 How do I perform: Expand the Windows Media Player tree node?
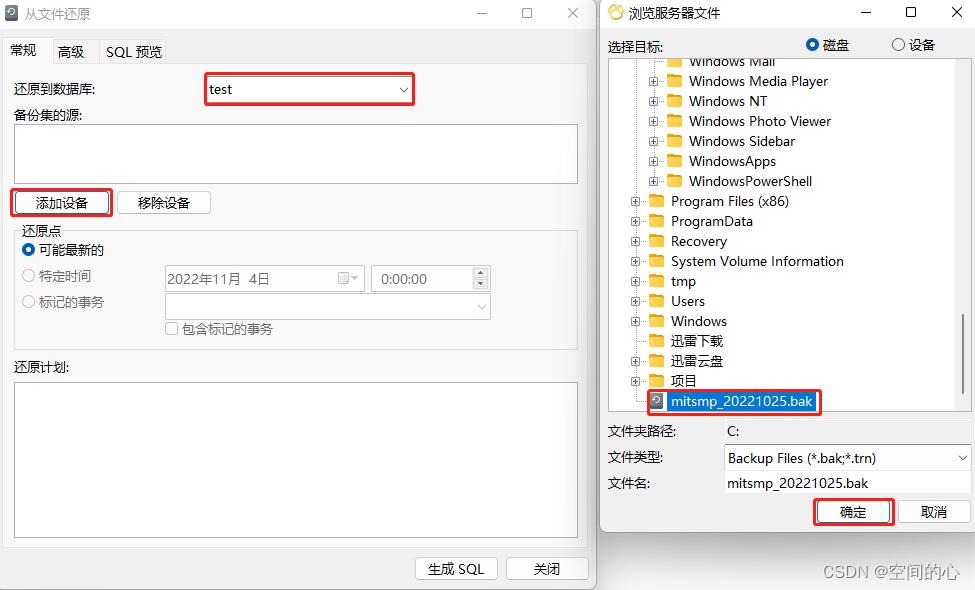click(x=653, y=81)
